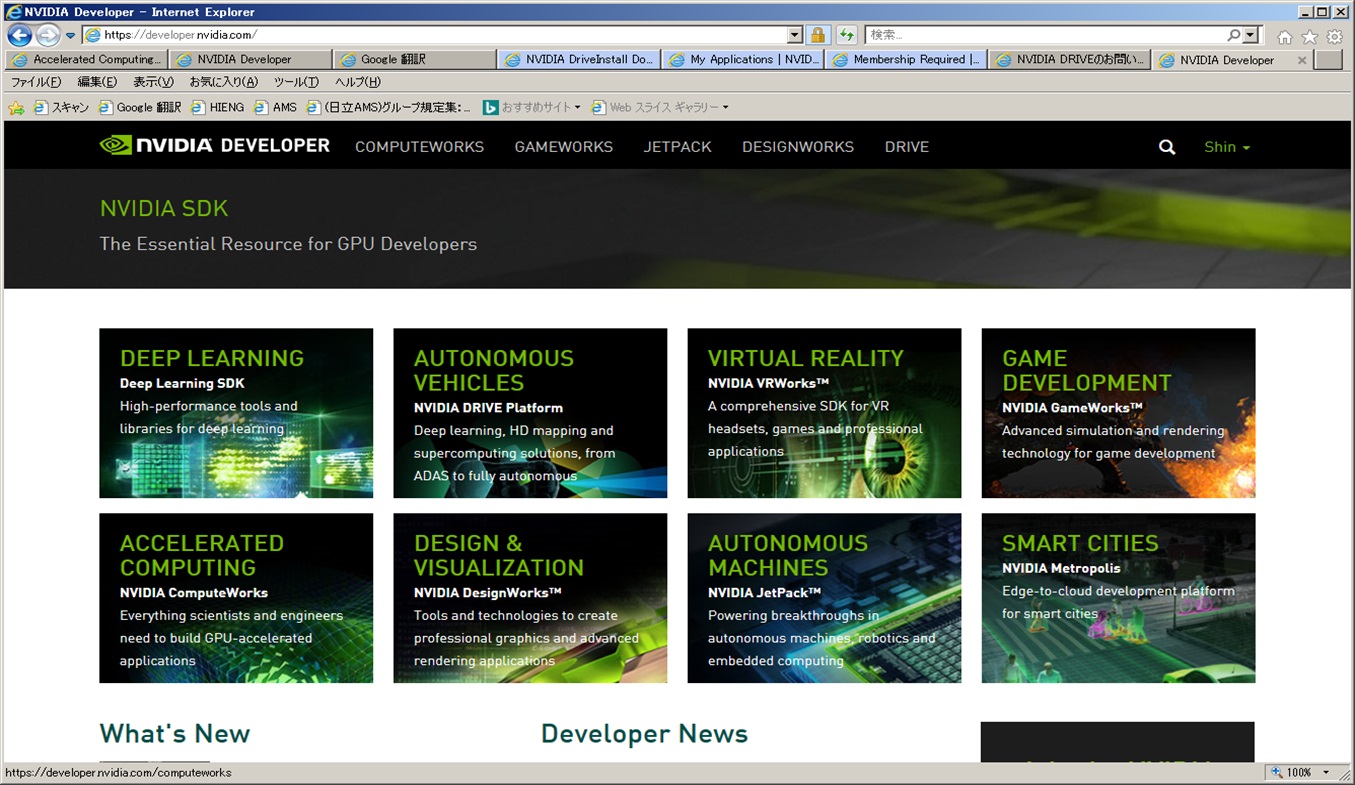The width and height of the screenshot is (1355, 785).
Task: Switch to the Google 翻訳 browser tab
Action: click(x=415, y=60)
